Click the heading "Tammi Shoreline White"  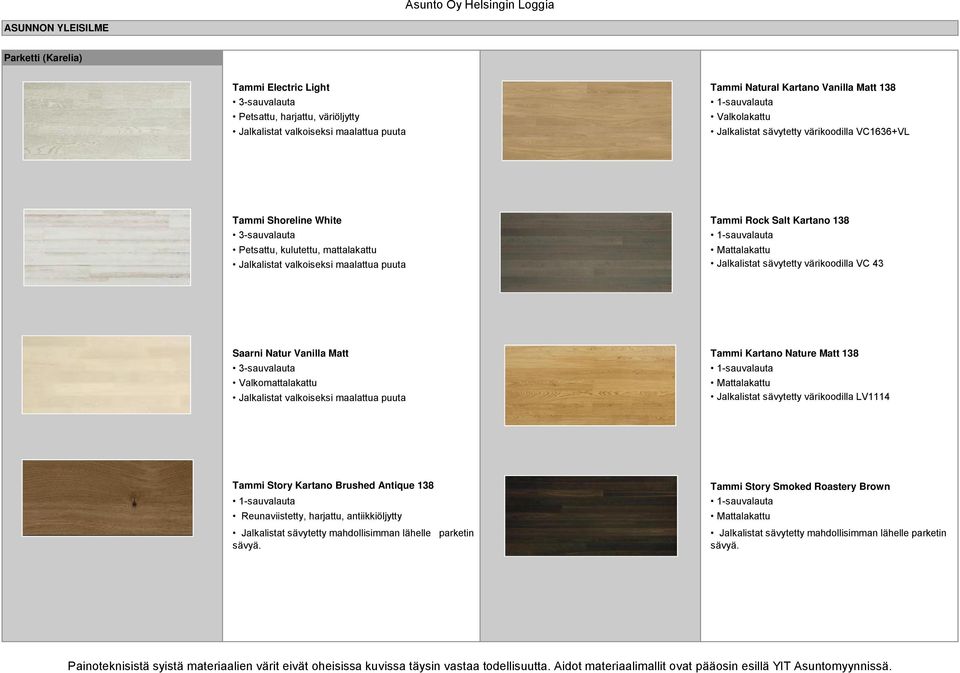pos(287,220)
